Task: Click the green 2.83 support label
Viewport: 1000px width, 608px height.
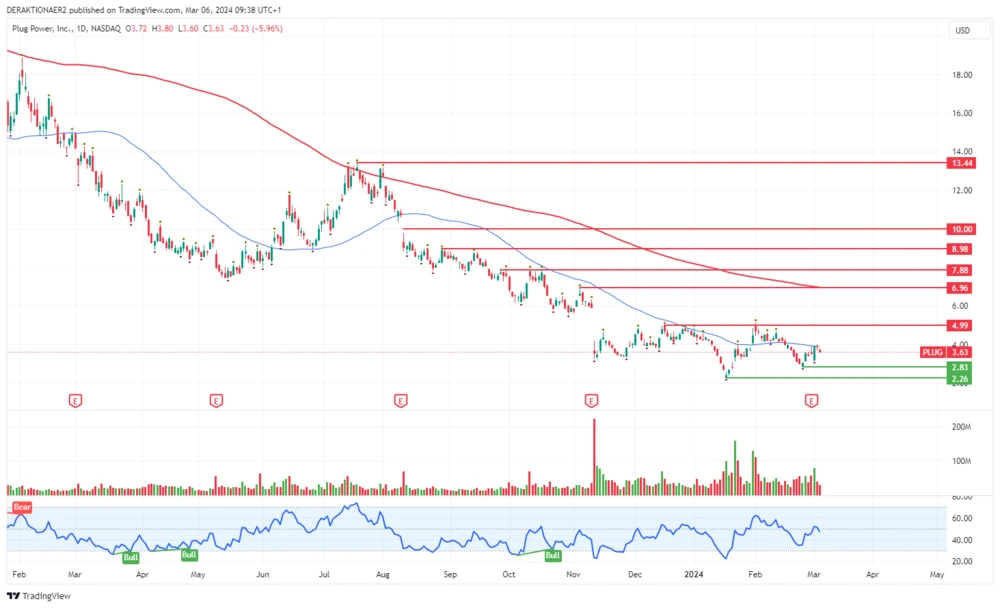Action: (x=960, y=367)
